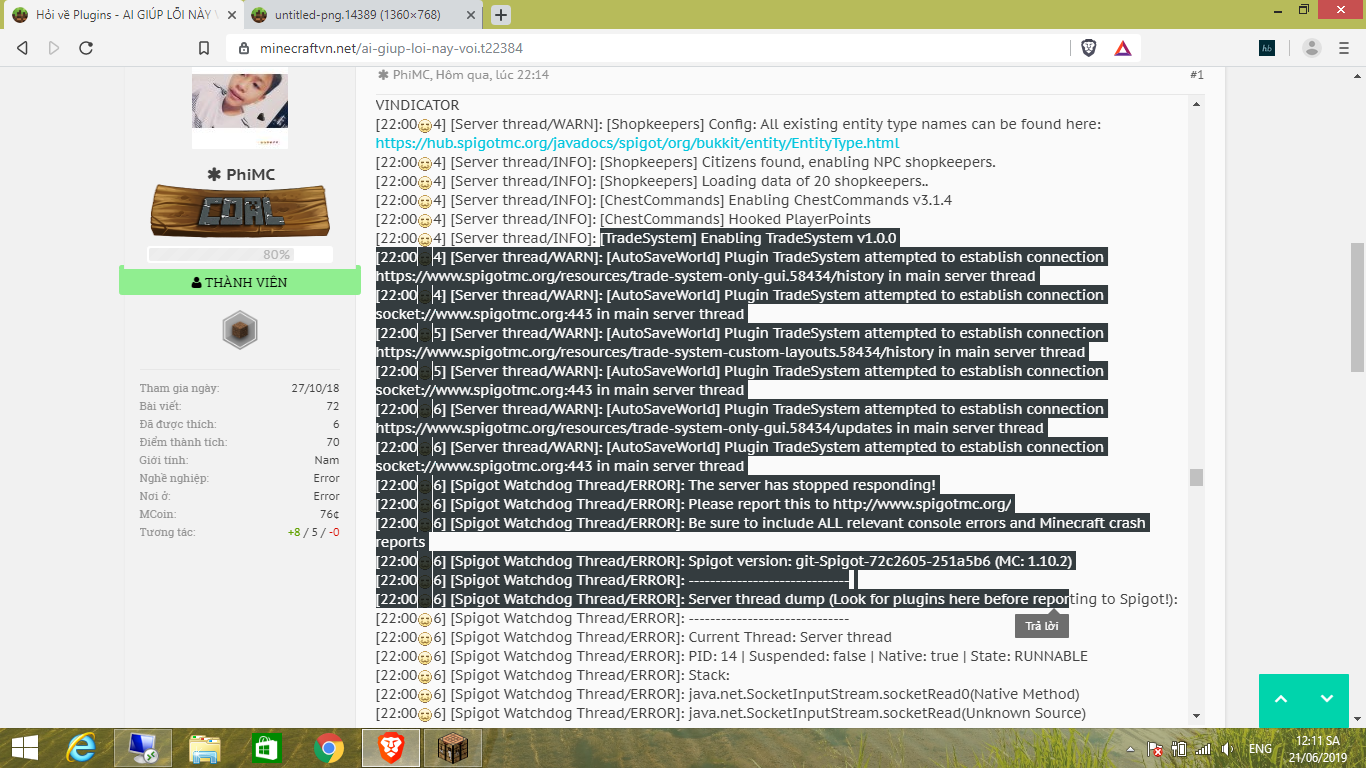Viewport: 1366px width, 768px height.
Task: Click the THÀNH VIÊN member banner
Action: (240, 282)
